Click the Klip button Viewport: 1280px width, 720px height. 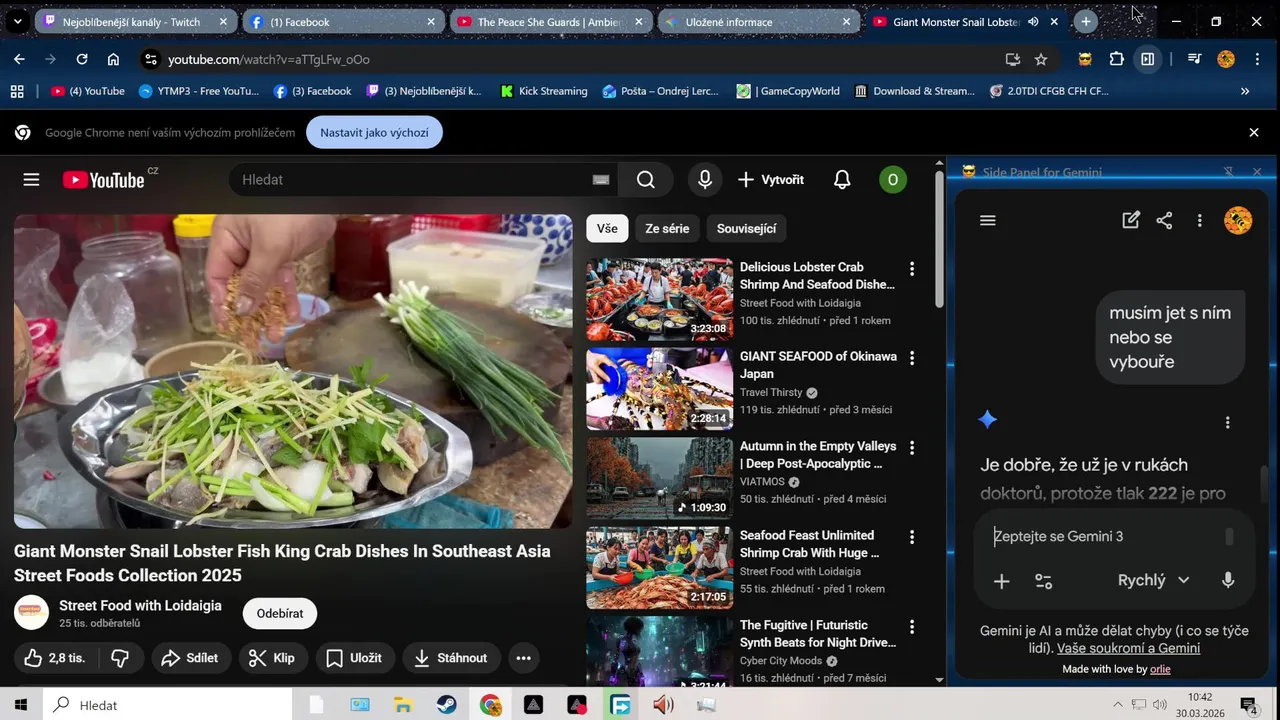tap(271, 658)
